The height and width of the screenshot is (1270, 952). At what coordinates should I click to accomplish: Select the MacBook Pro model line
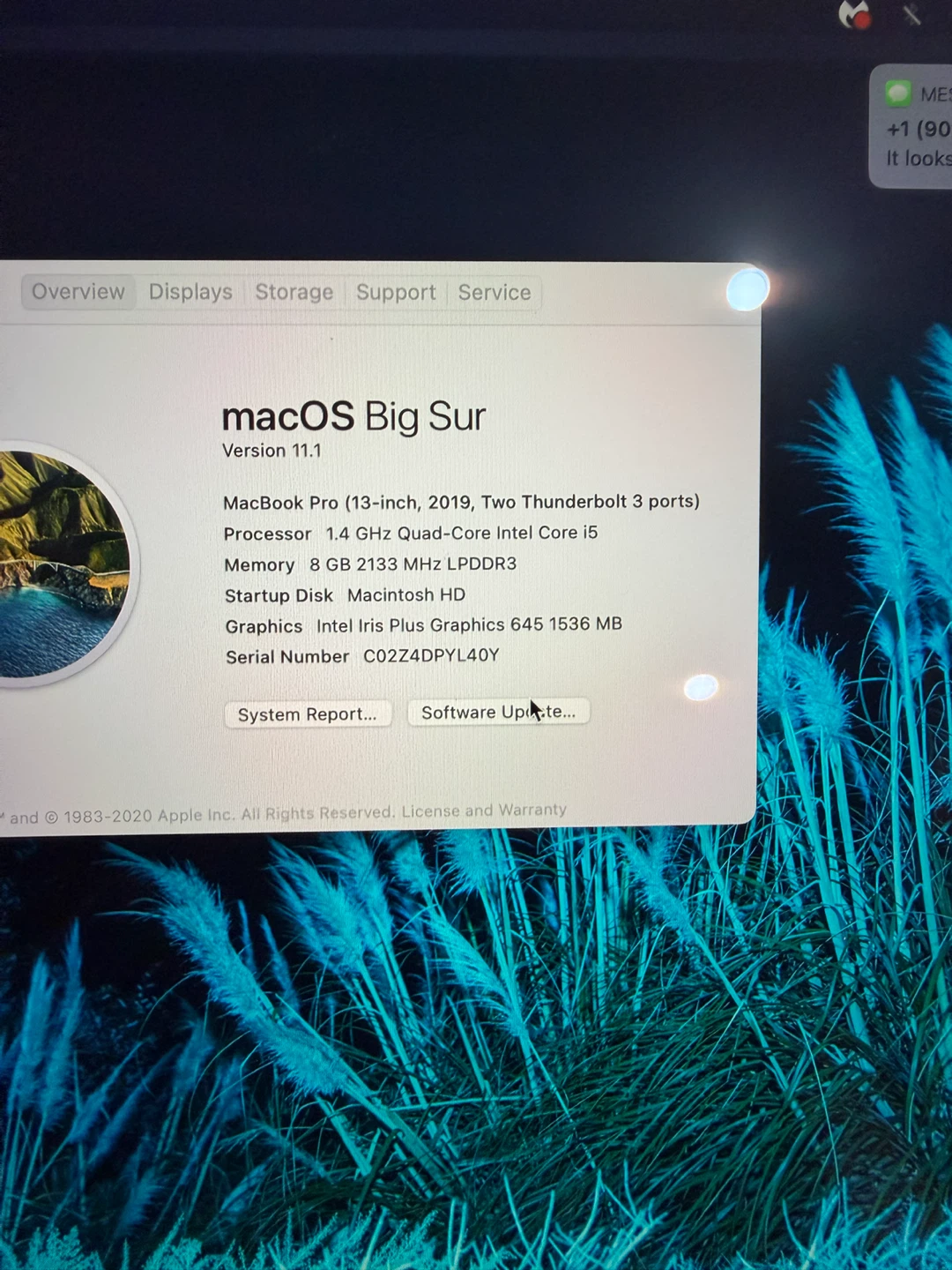pyautogui.click(x=461, y=502)
